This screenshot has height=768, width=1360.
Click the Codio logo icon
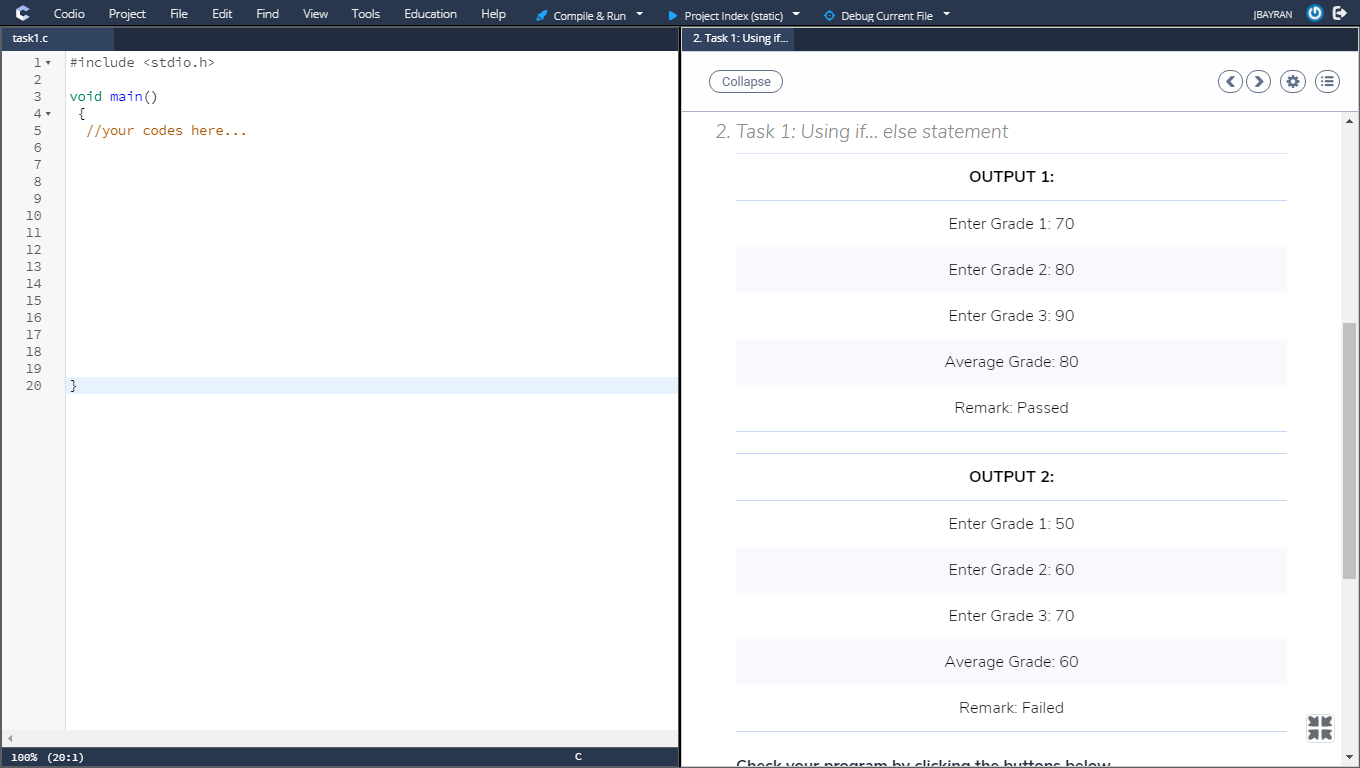pyautogui.click(x=22, y=13)
